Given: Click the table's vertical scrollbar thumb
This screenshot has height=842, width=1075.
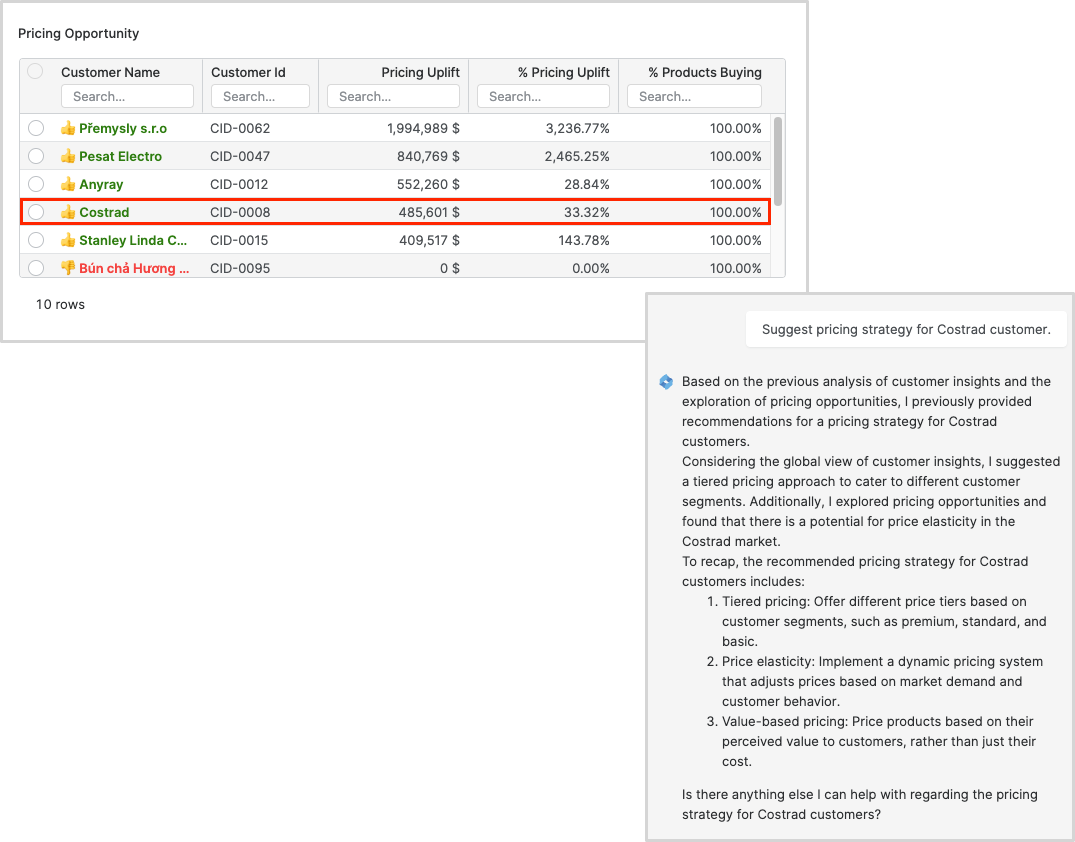Looking at the screenshot, I should click(778, 160).
